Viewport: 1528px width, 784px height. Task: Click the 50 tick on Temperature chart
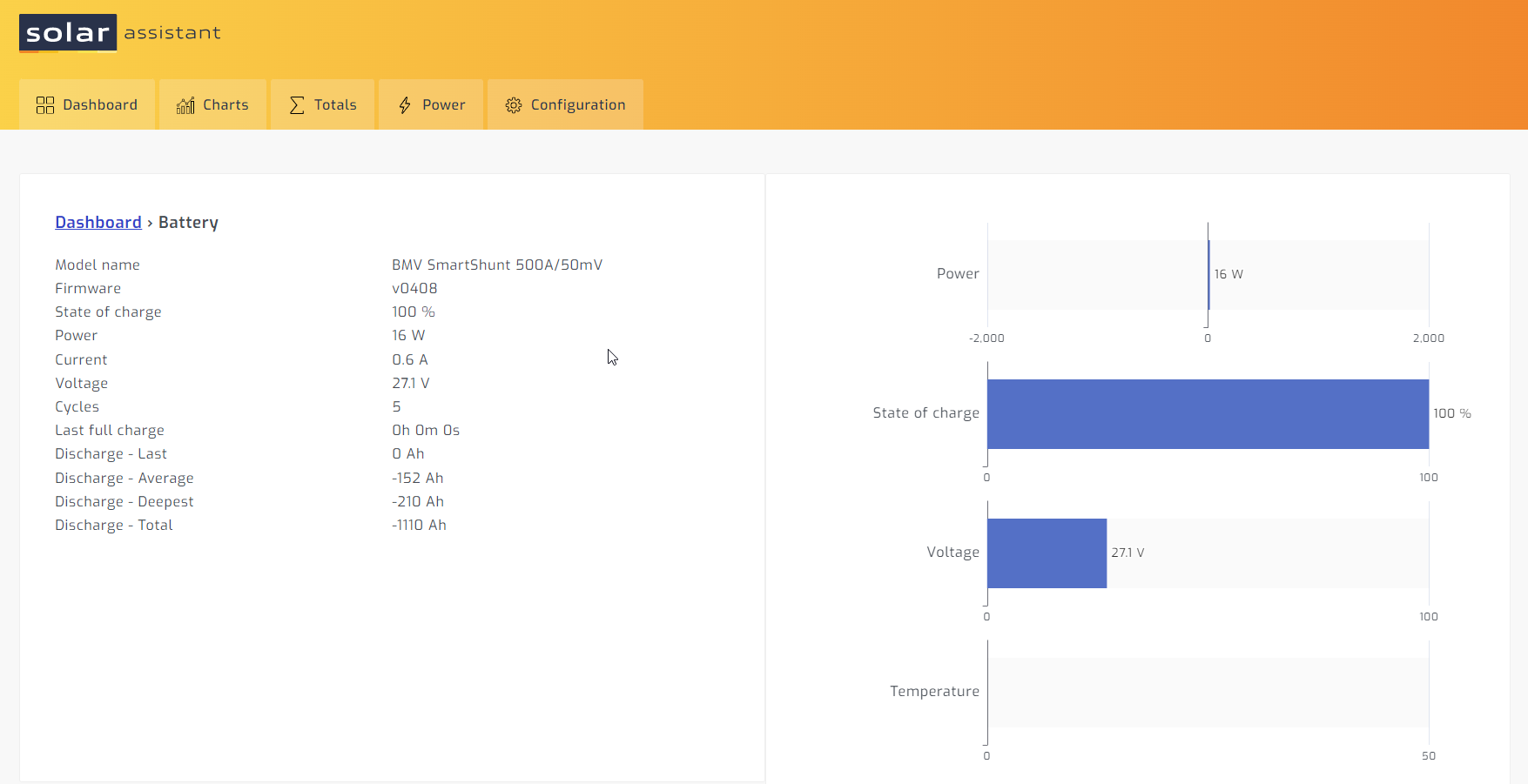point(1429,755)
